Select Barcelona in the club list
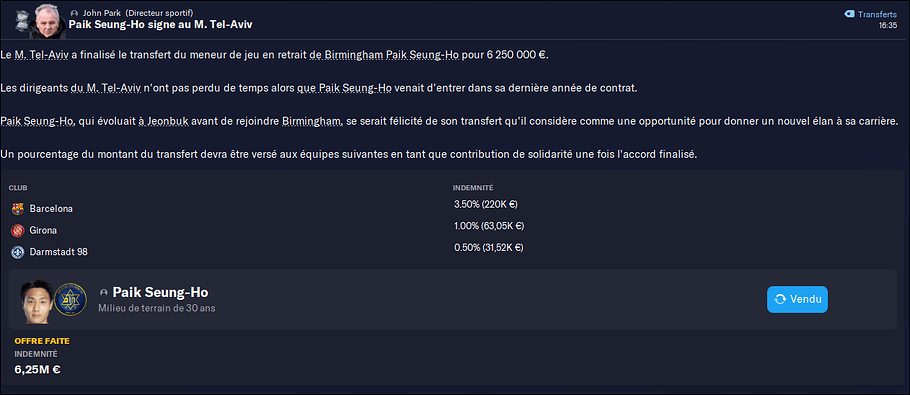Screen dimensions: 910x395 point(51,209)
